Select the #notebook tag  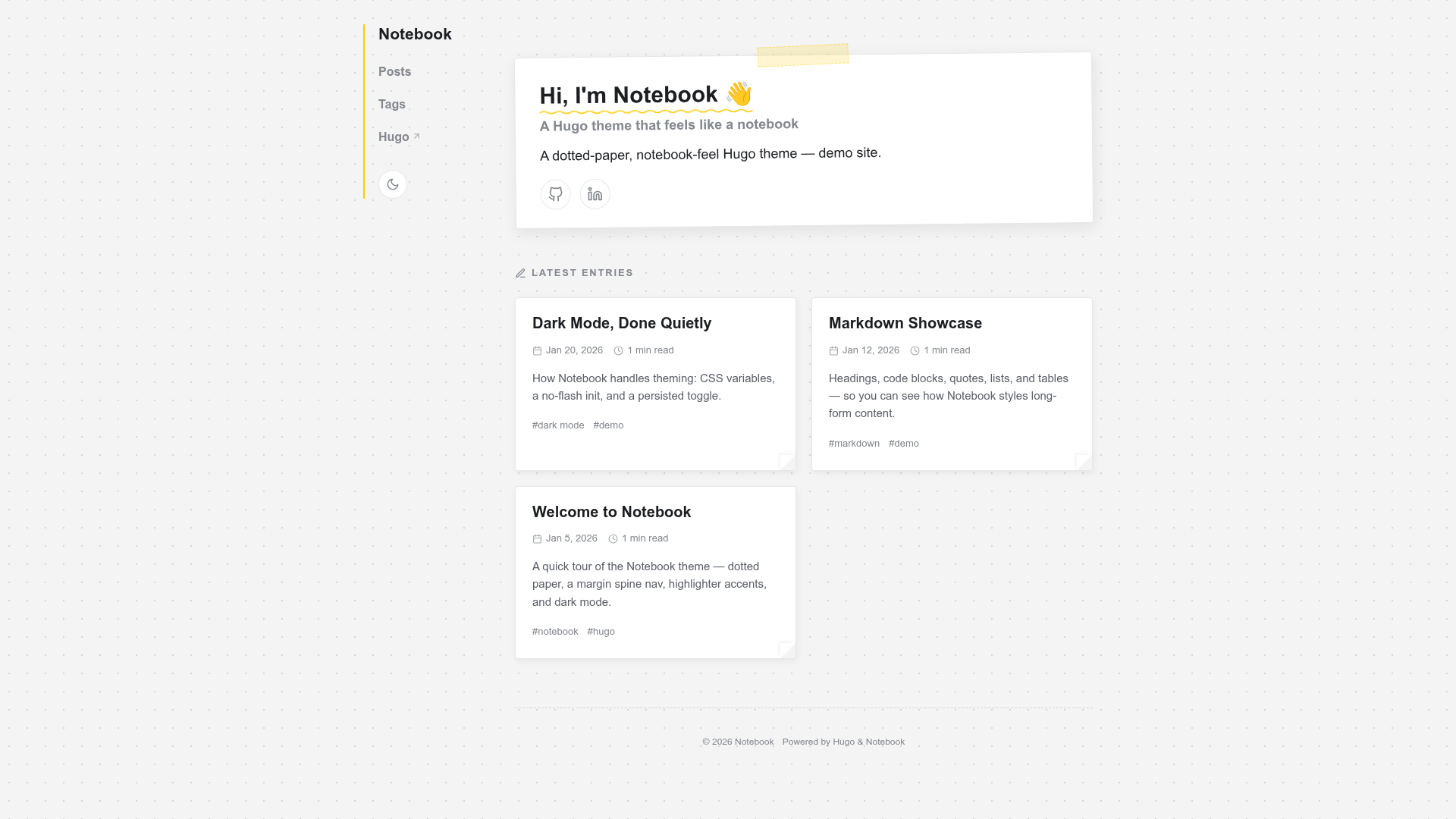[x=555, y=632]
